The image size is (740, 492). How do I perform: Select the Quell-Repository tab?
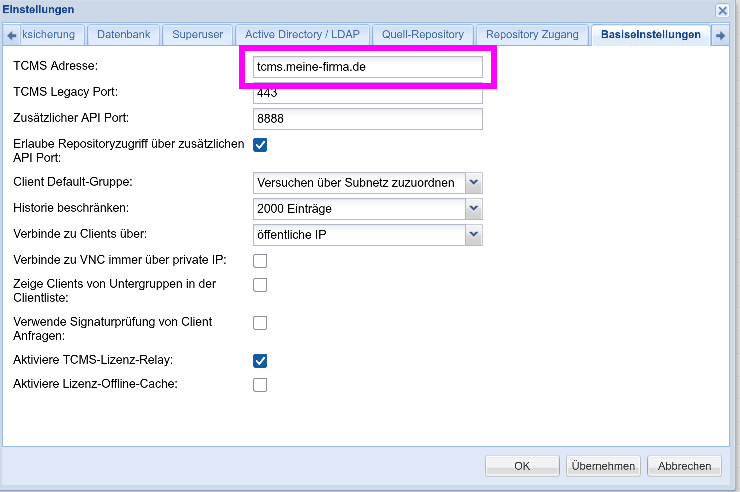(x=423, y=34)
